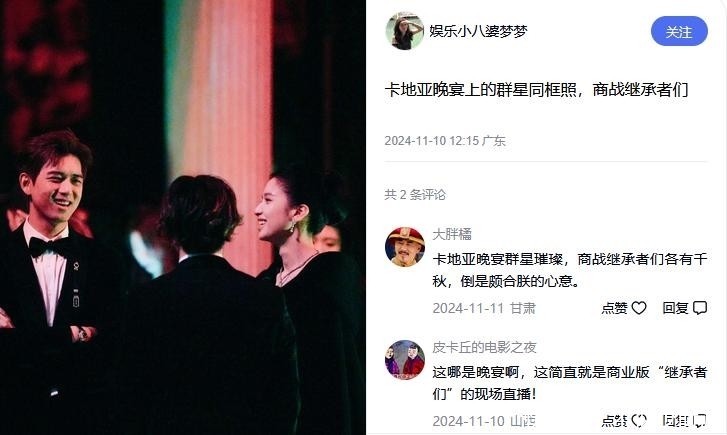
Task: Click the 回复 label on 大胖橘's comment
Action: (675, 308)
